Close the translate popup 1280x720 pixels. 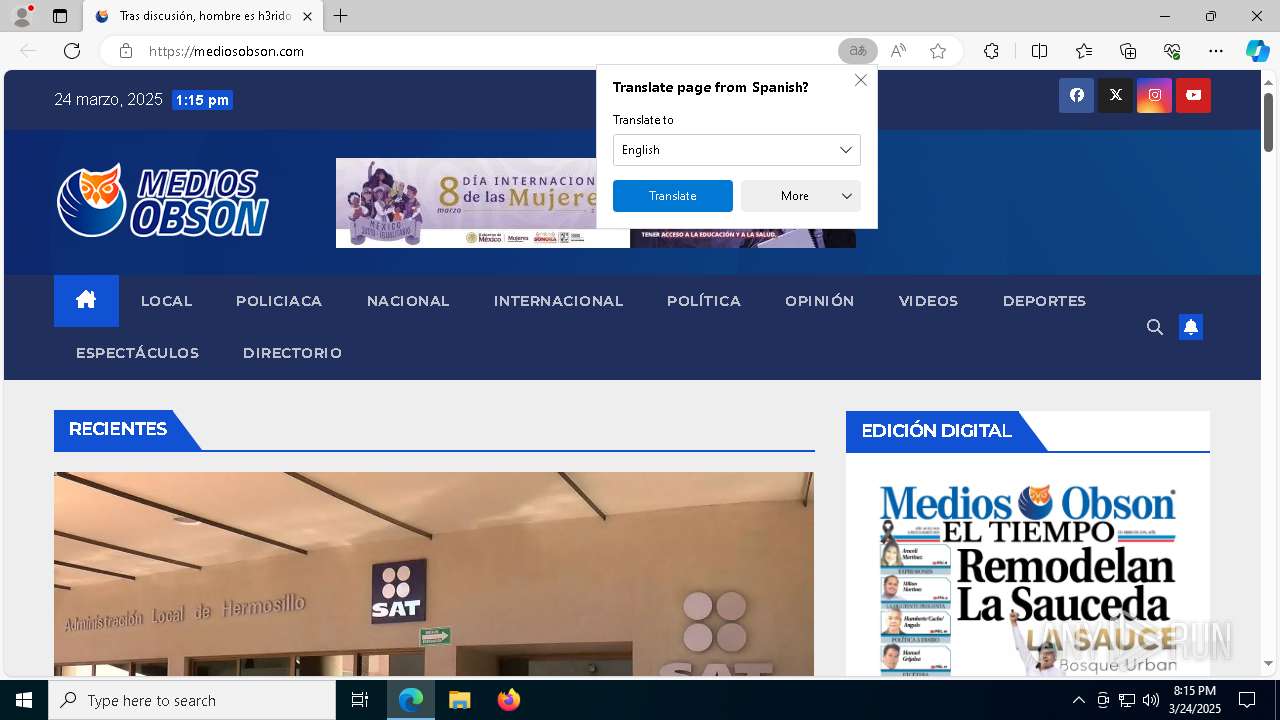[x=860, y=80]
